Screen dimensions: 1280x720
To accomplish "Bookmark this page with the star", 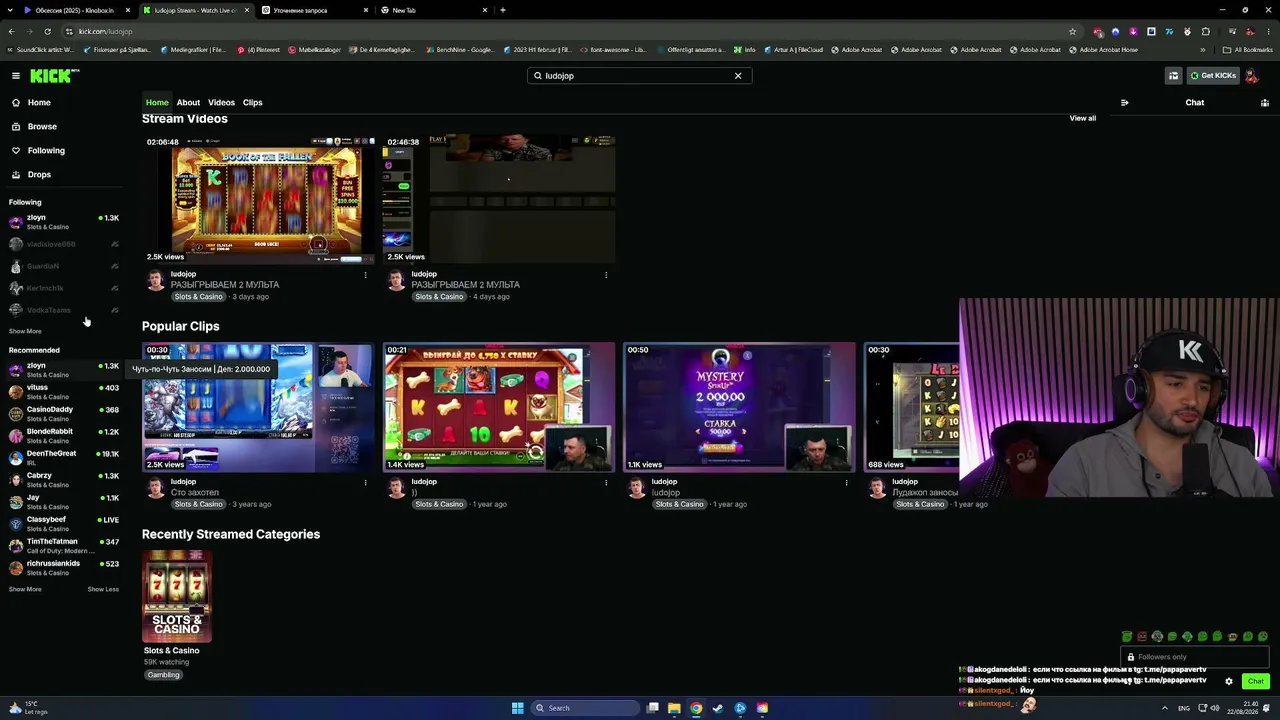I will click(1073, 31).
